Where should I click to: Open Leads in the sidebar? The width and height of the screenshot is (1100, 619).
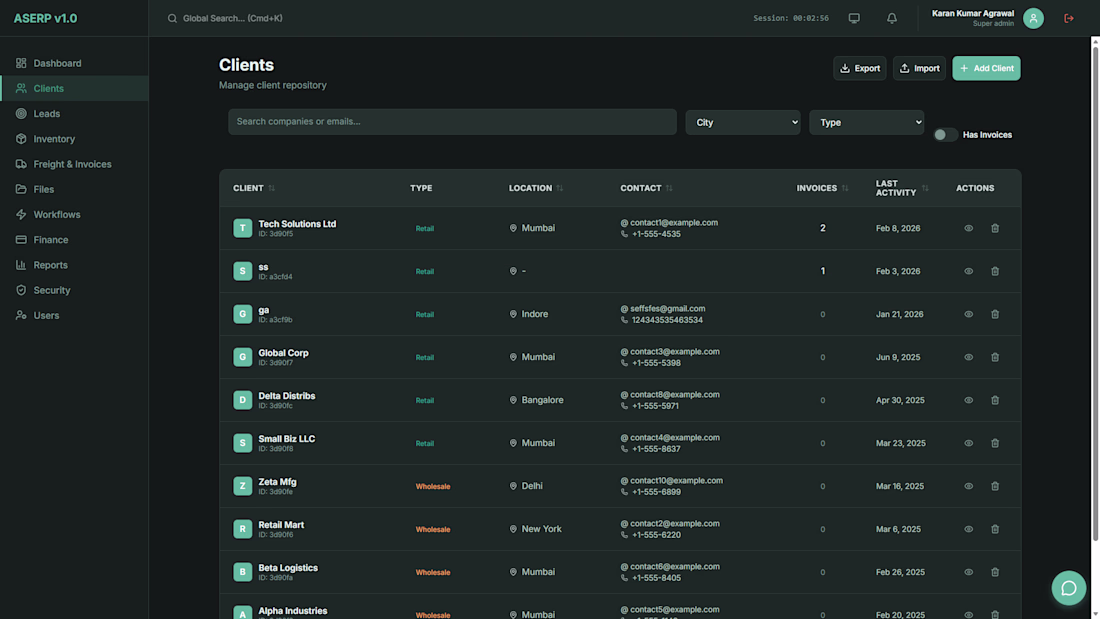pos(74,114)
